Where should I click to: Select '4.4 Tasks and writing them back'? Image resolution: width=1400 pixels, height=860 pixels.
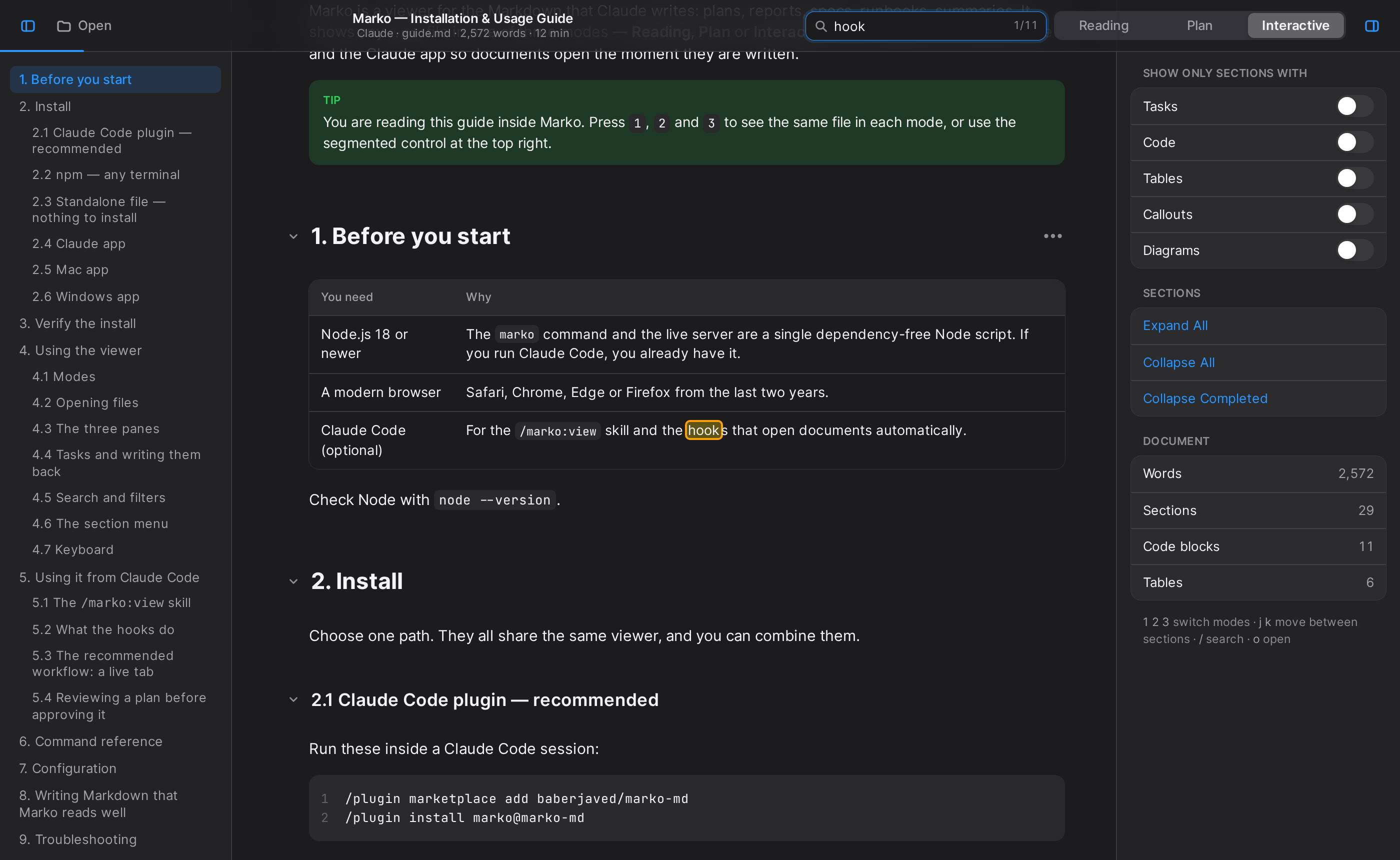coord(115,463)
